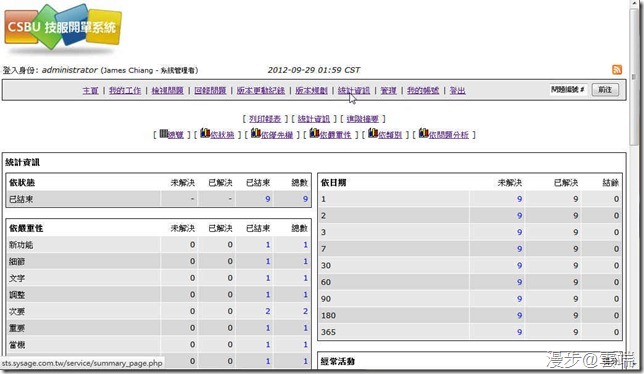644x374 pixels.
Task: Click 已結束 count for 細節 row
Action: 268,262
